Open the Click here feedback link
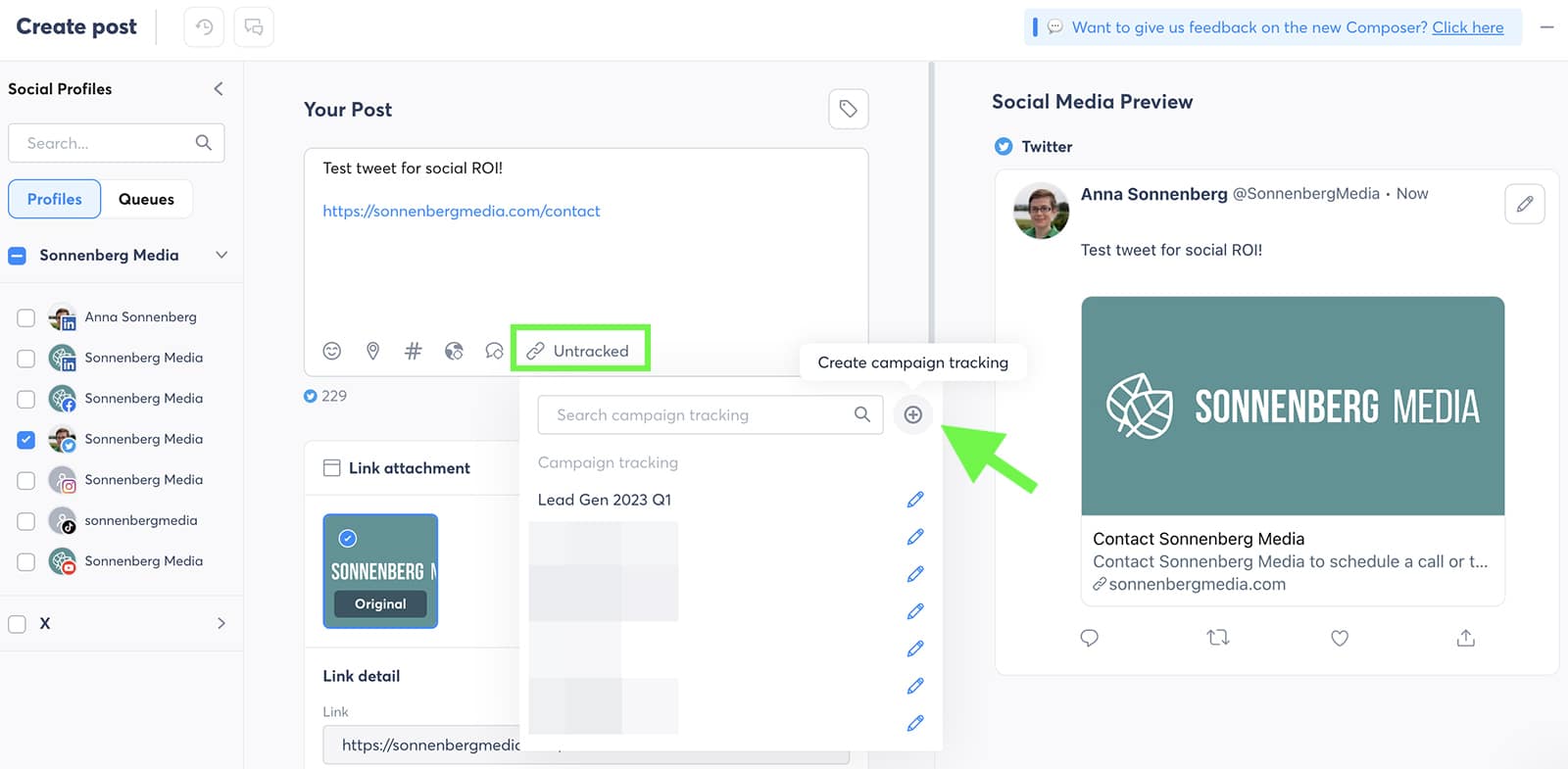This screenshot has width=1568, height=769. click(1467, 27)
